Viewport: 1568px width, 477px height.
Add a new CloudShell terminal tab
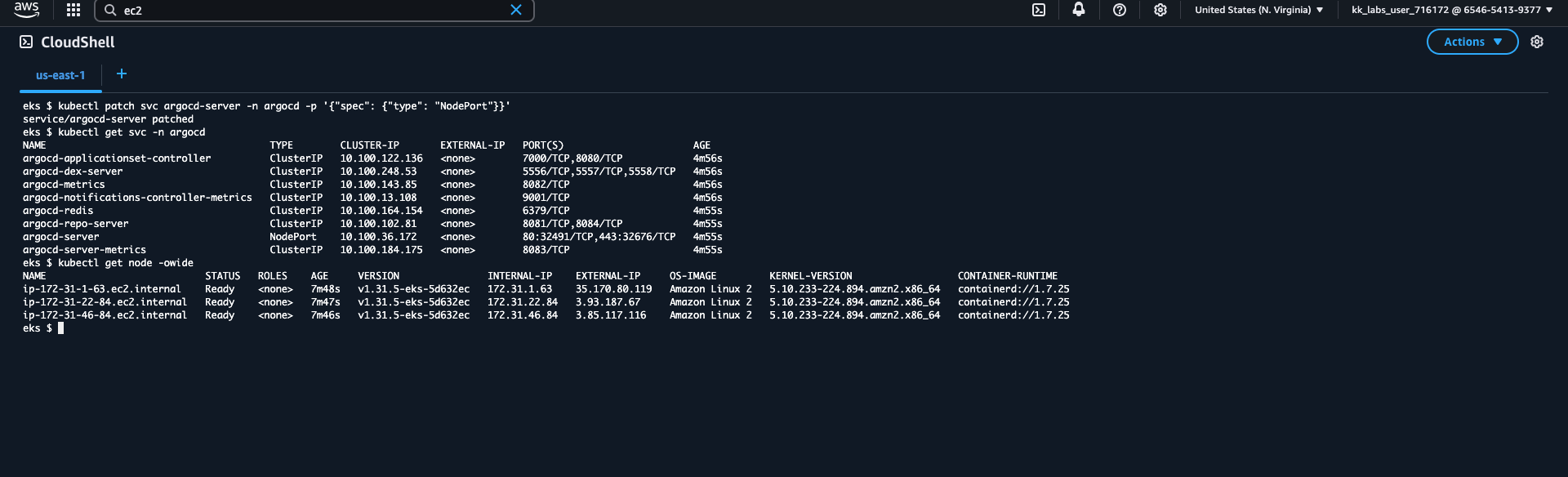[x=122, y=74]
